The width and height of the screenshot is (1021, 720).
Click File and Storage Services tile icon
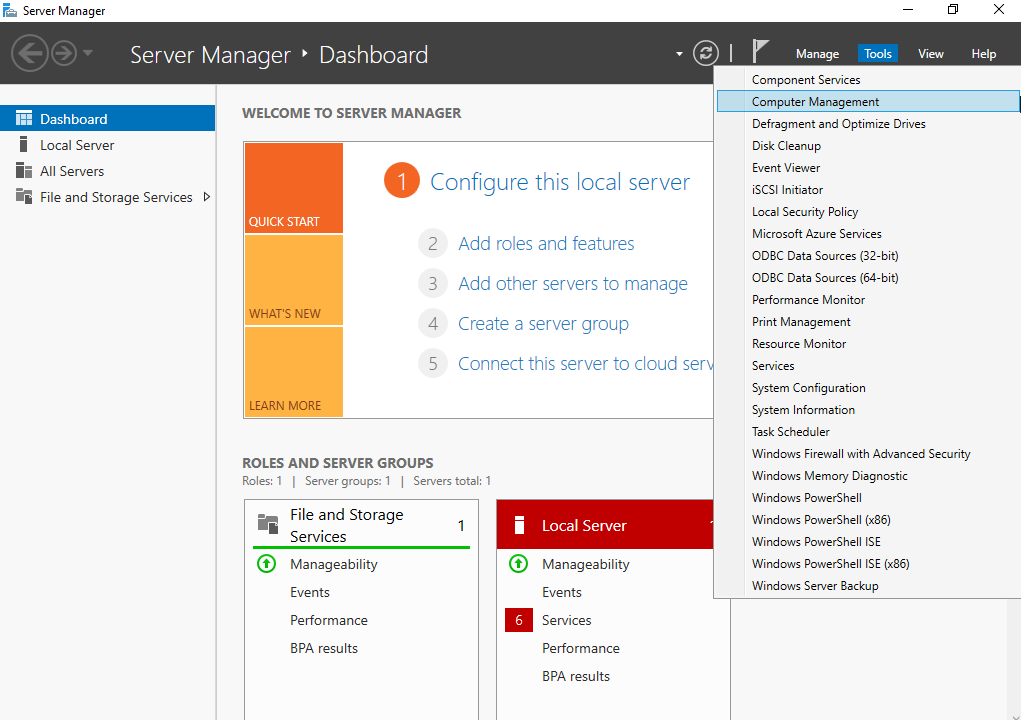[x=268, y=523]
